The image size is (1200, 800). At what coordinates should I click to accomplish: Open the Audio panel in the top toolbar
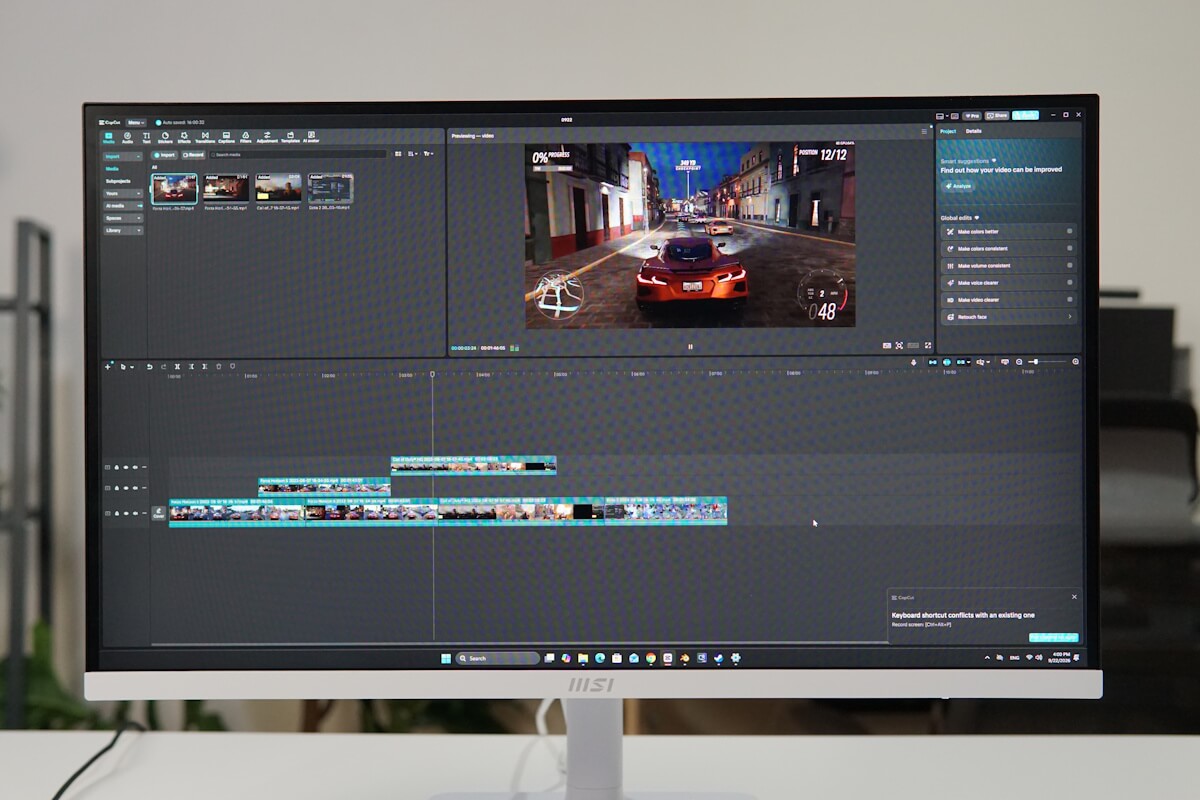128,137
